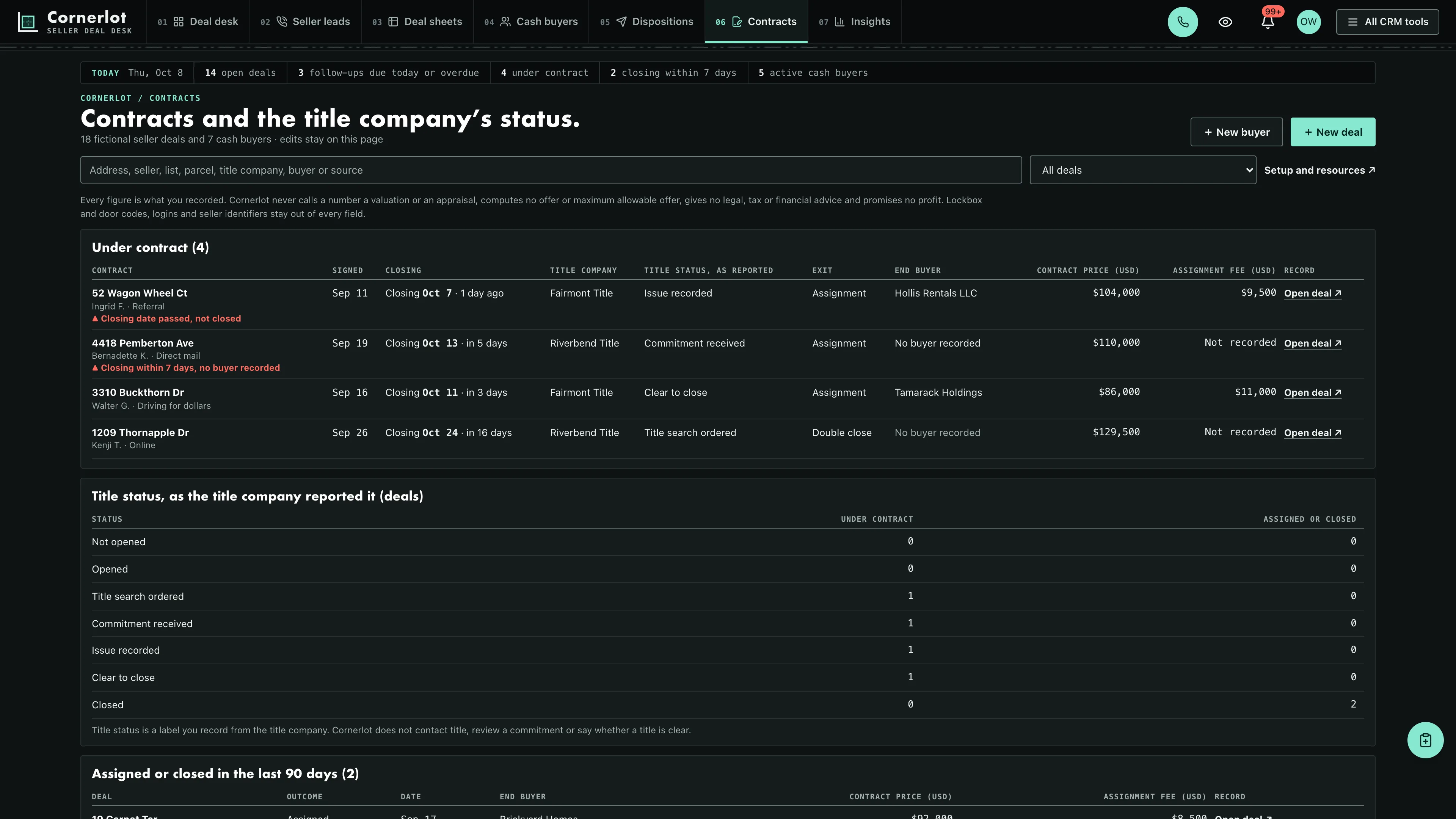This screenshot has width=1456, height=819.
Task: Click '52 Wagon Wheel Ct' contract name
Action: 139,293
